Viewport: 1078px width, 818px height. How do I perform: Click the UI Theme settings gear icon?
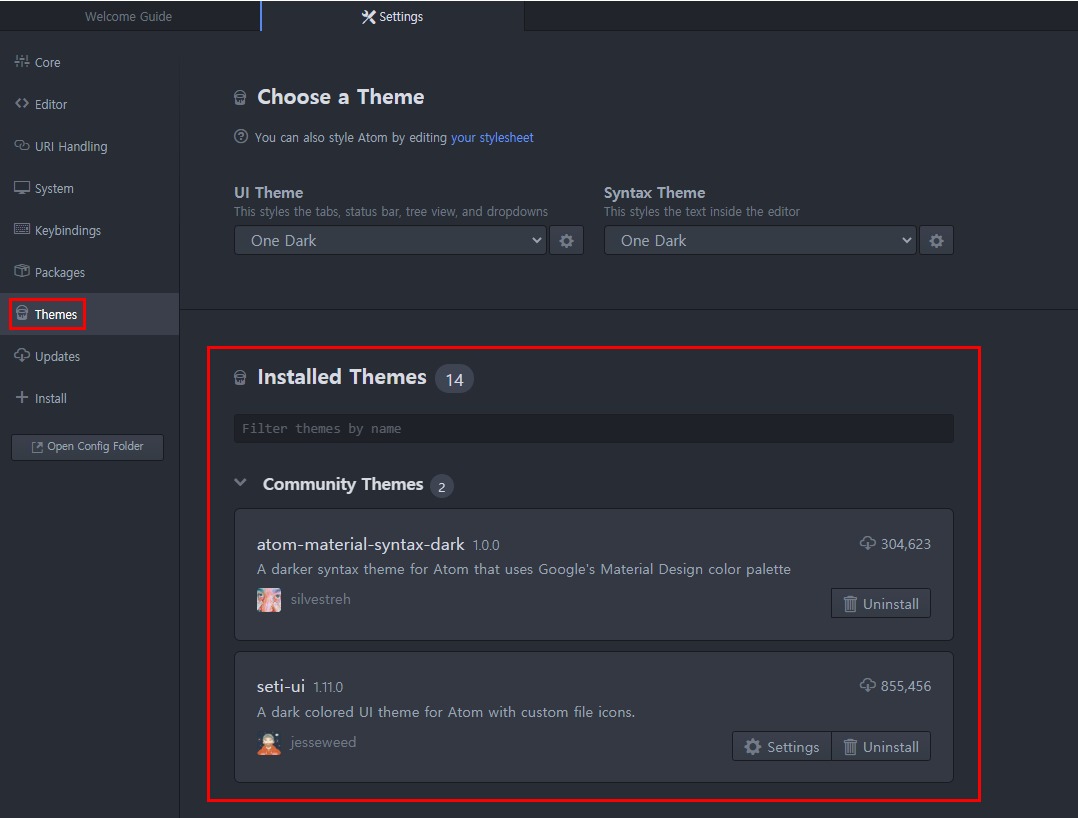point(566,241)
